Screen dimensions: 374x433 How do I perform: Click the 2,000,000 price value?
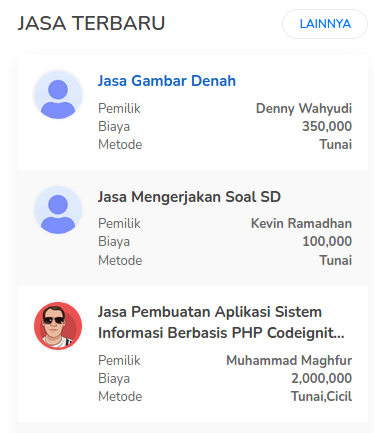322,378
